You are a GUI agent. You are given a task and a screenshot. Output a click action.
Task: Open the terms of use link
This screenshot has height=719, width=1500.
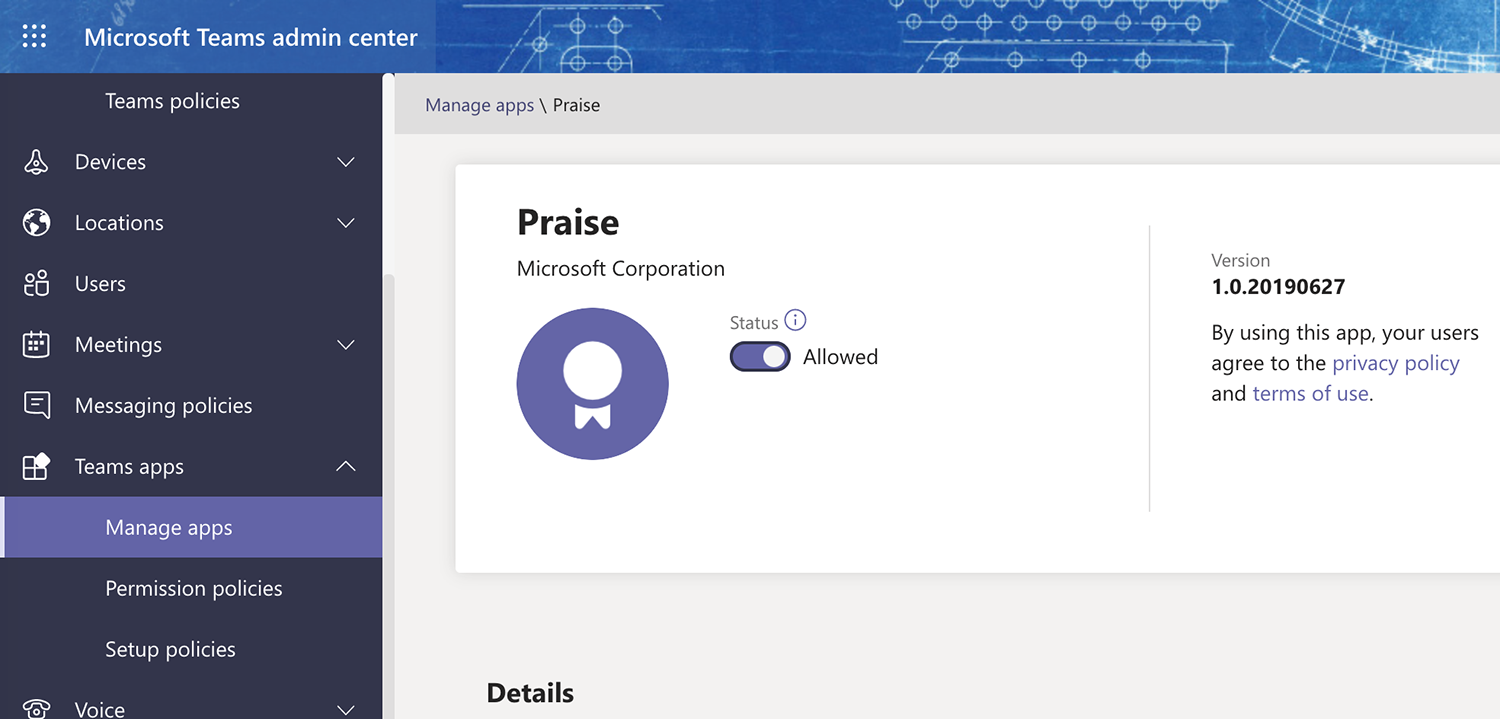[x=1310, y=394]
